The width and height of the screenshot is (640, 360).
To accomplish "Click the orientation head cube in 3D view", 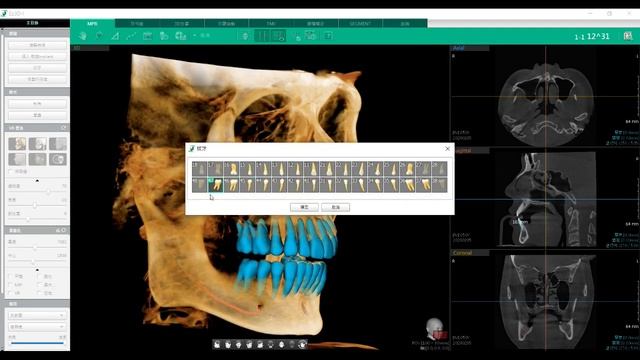I will coord(436,329).
